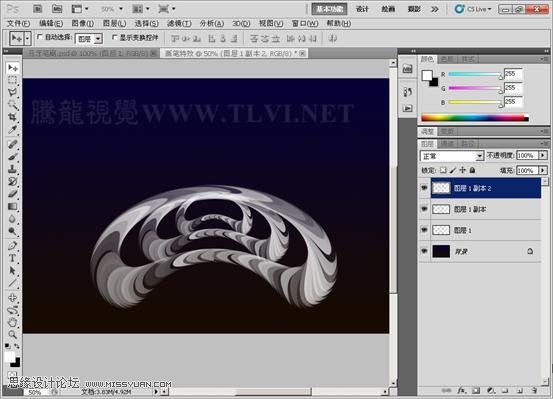The image size is (553, 399).
Task: Open the Arrange Documents dropdown
Action: [141, 9]
